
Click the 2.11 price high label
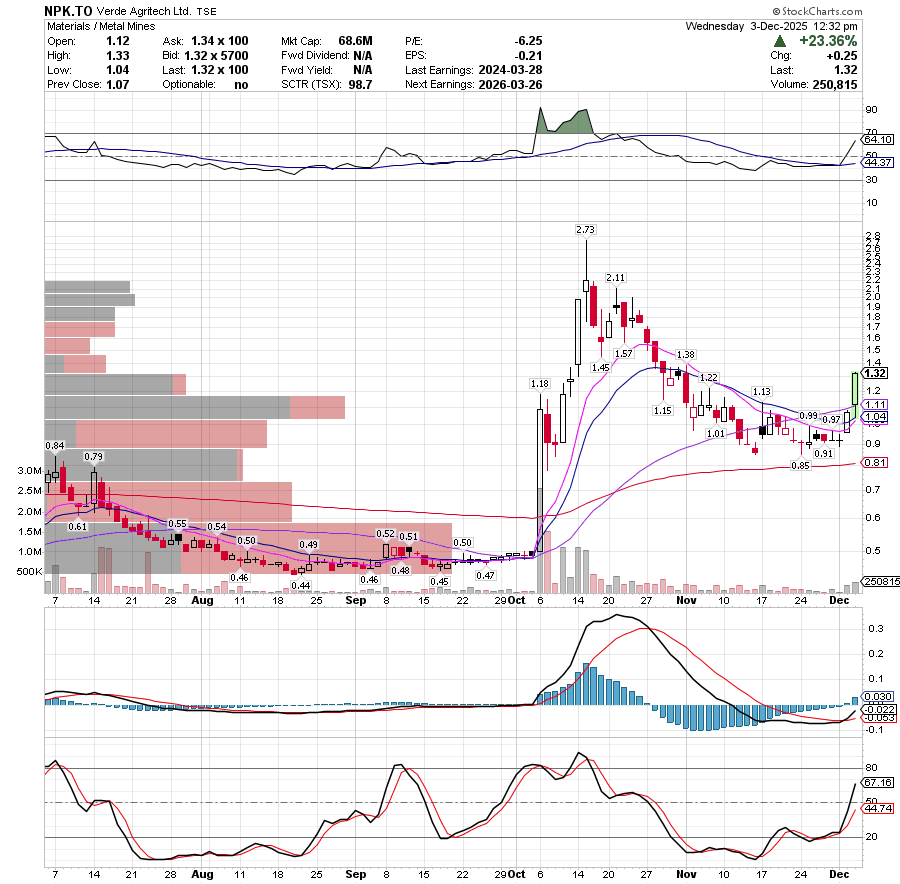click(x=615, y=278)
